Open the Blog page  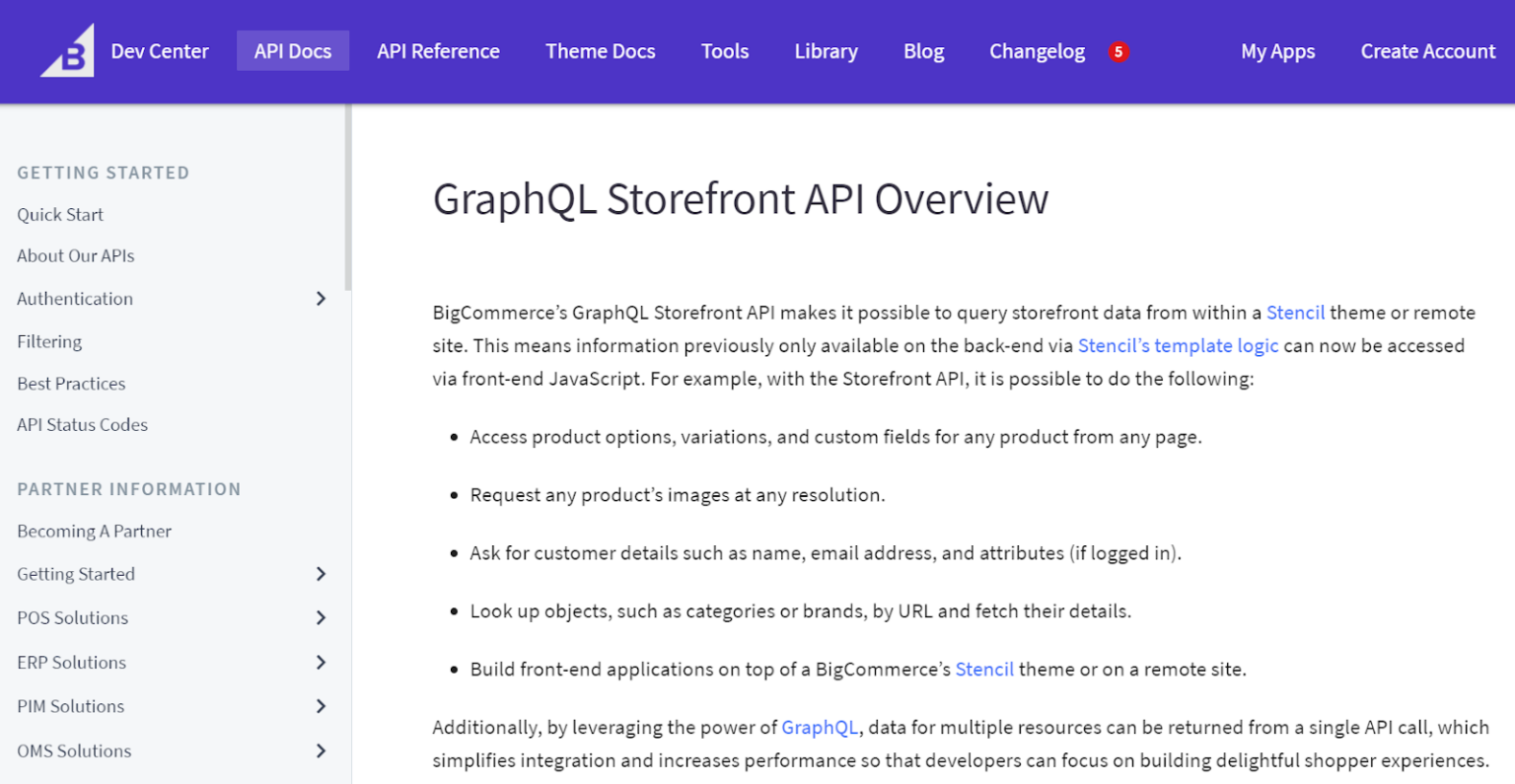click(923, 51)
